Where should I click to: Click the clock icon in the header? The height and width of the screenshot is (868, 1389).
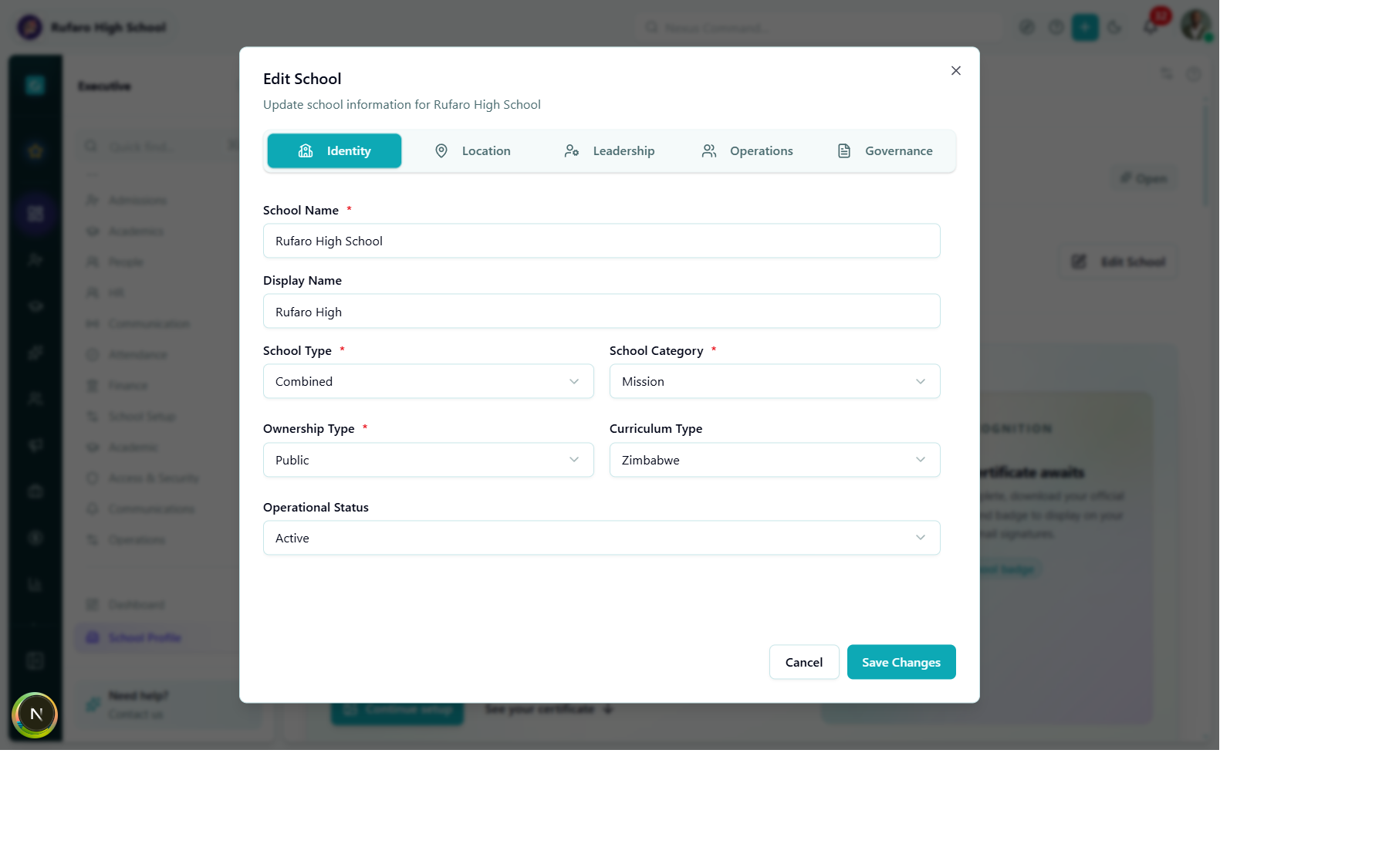[x=1056, y=28]
